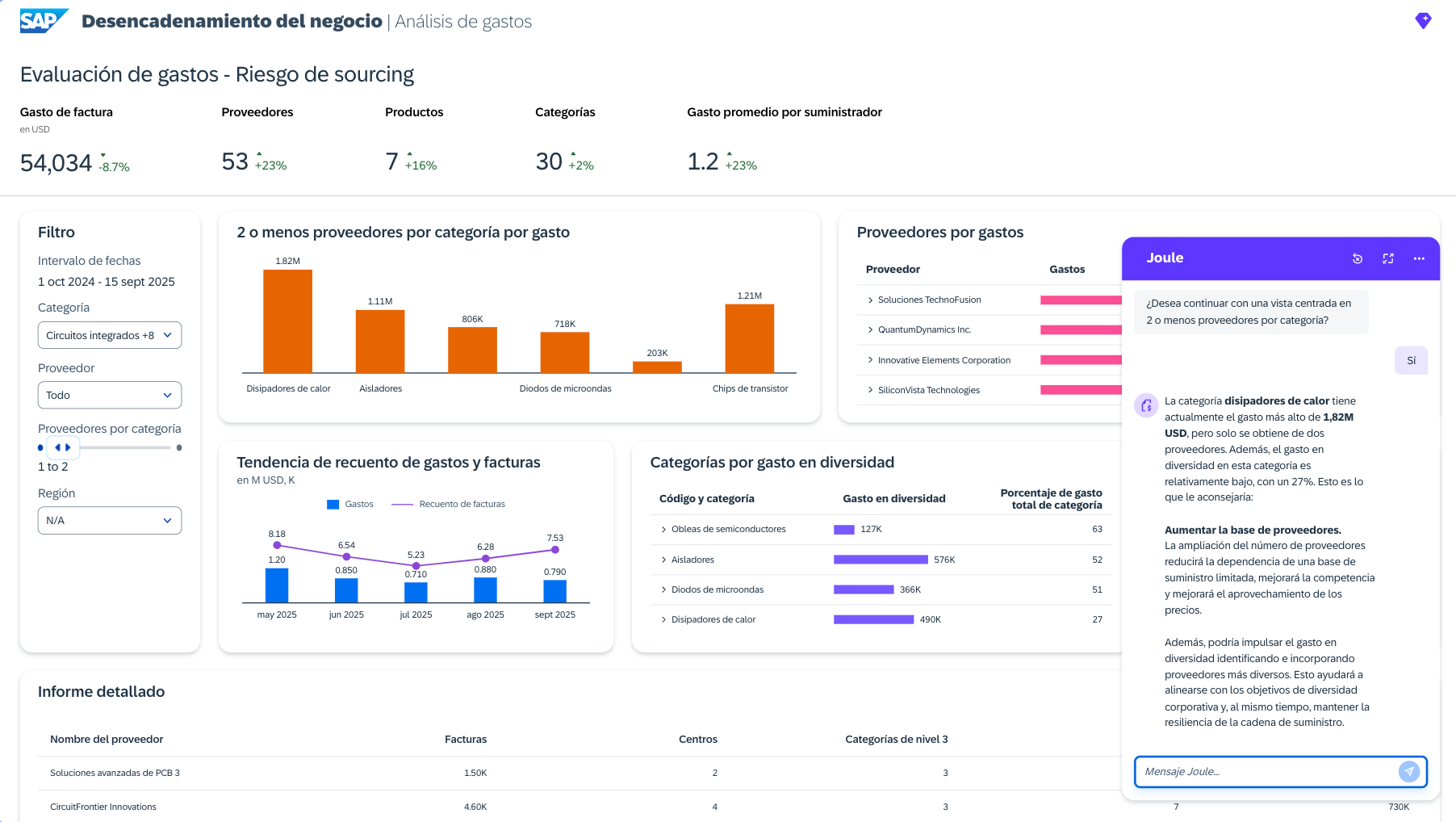The image size is (1456, 822).
Task: Expand the Soluciones TechnoFusion row
Action: 870,300
